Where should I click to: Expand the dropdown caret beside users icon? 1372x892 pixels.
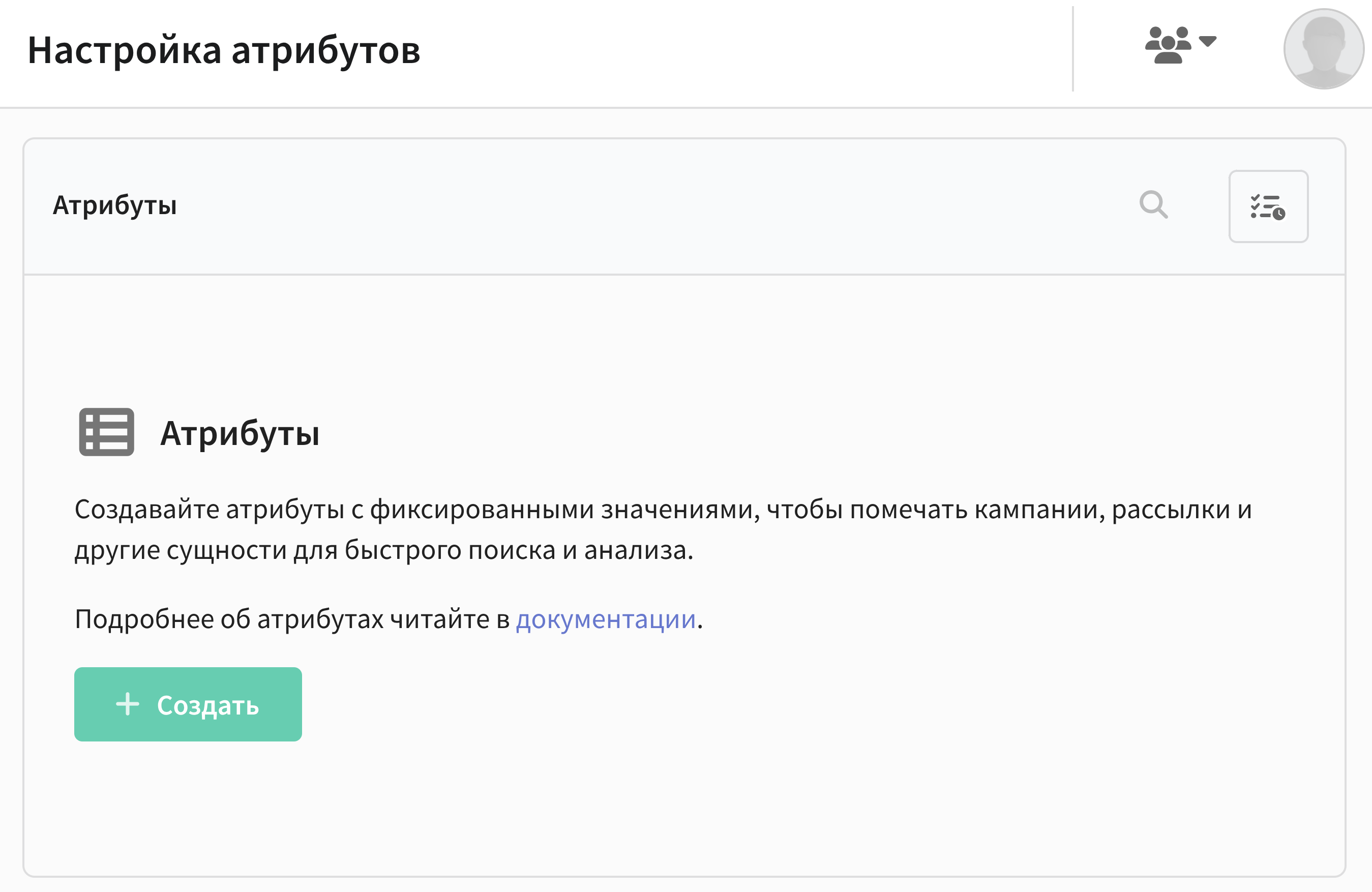1207,41
